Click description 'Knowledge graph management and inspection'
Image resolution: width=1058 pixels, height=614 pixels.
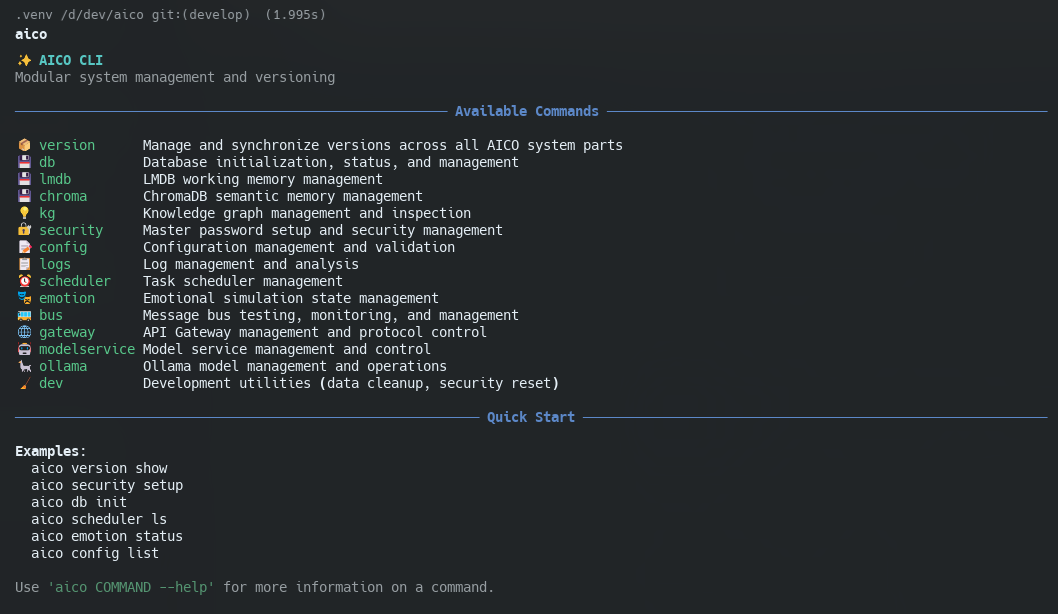click(x=307, y=213)
